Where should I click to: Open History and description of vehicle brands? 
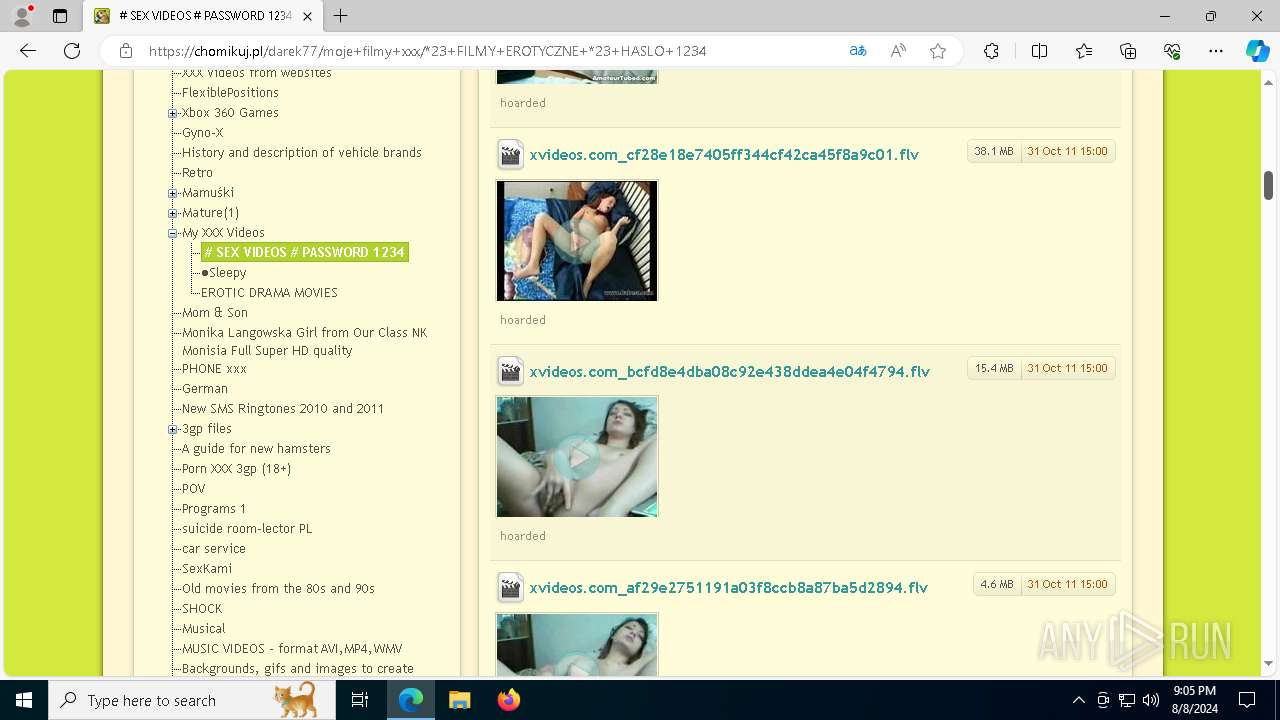(x=302, y=153)
